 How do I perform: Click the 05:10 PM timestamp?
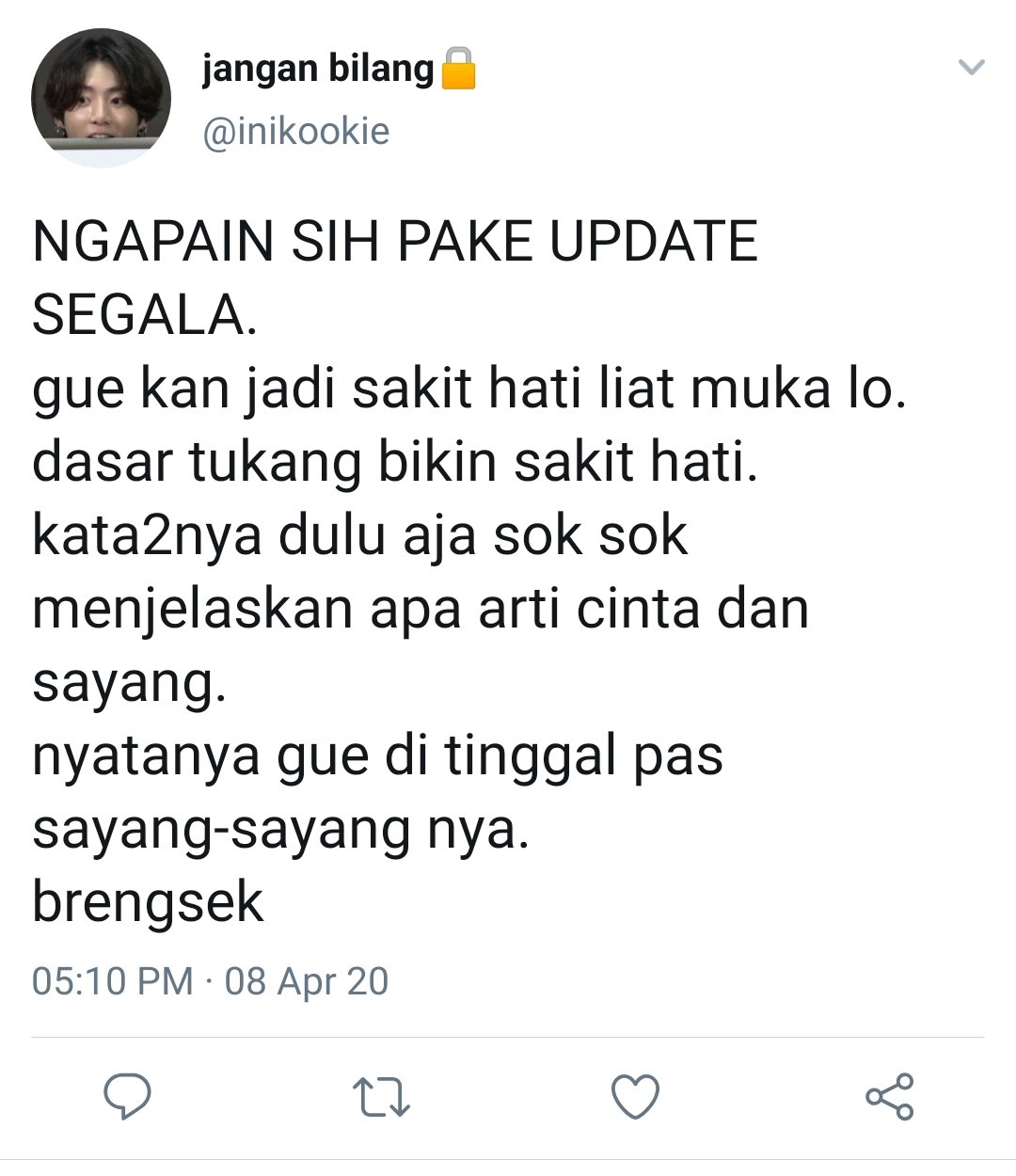(x=113, y=981)
